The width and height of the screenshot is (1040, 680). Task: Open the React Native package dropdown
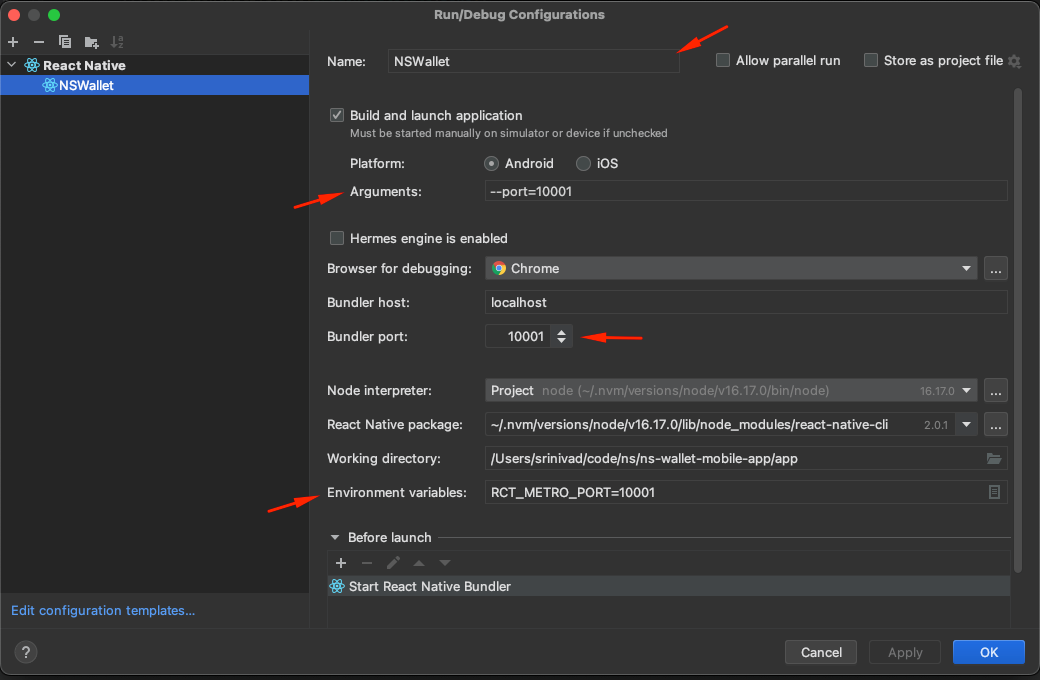966,424
